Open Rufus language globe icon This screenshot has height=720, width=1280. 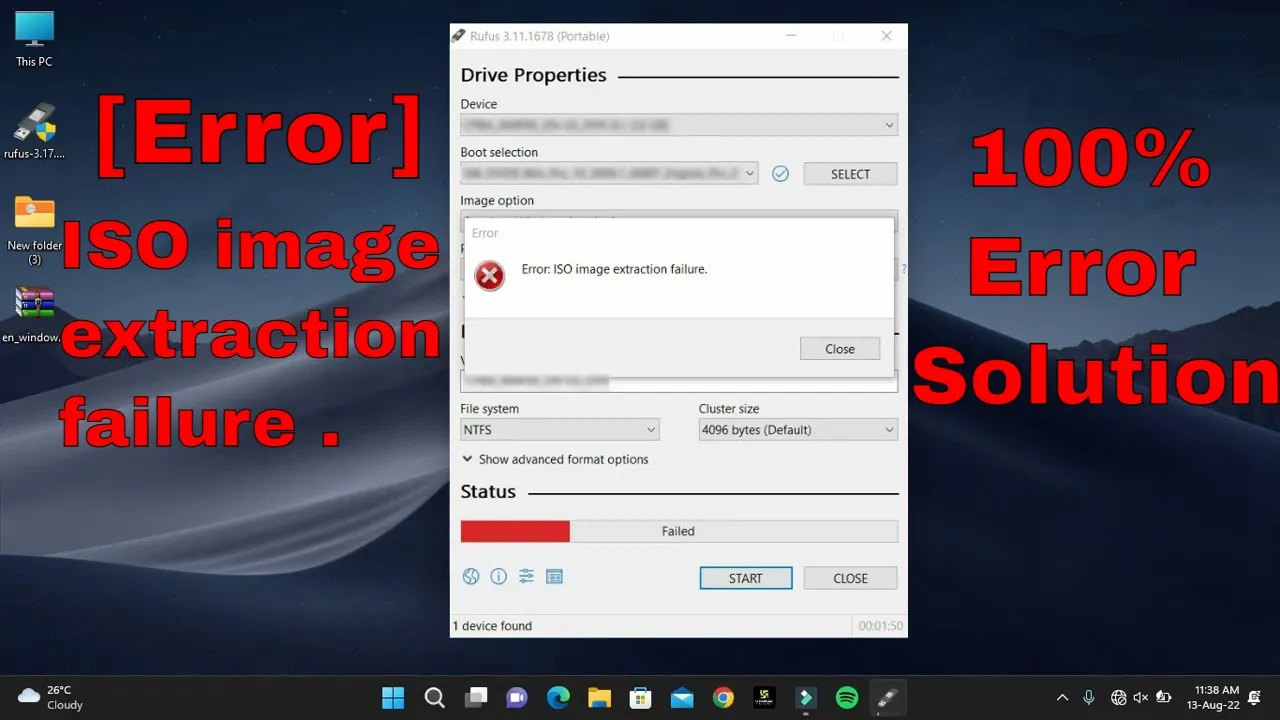[x=471, y=576]
